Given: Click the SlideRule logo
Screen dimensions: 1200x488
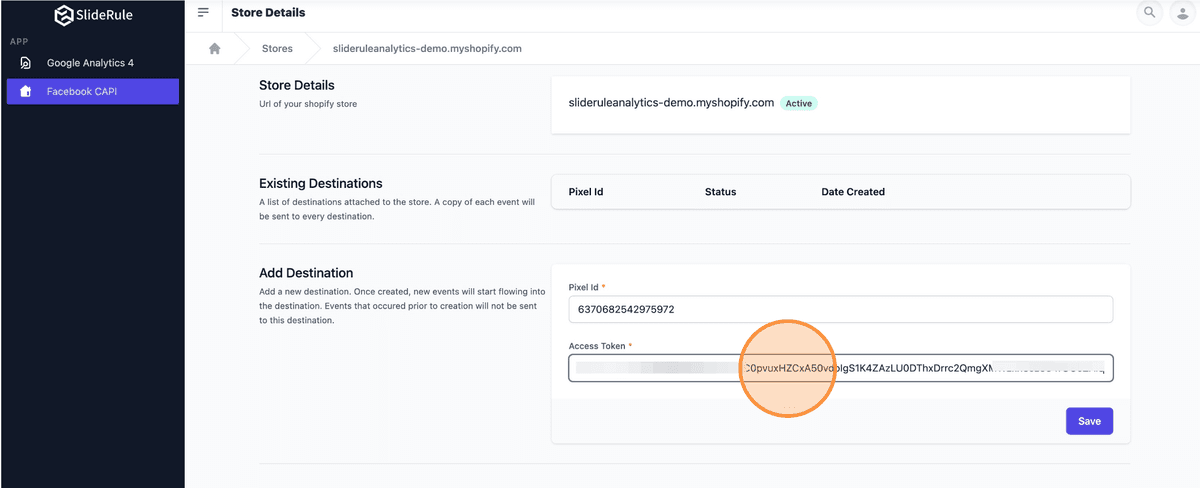Looking at the screenshot, I should click(x=92, y=15).
